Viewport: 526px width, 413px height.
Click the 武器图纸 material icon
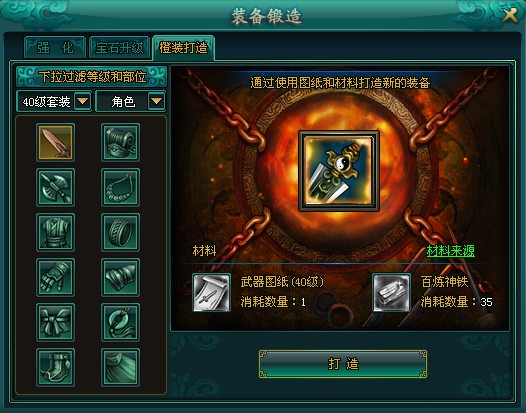click(x=211, y=293)
